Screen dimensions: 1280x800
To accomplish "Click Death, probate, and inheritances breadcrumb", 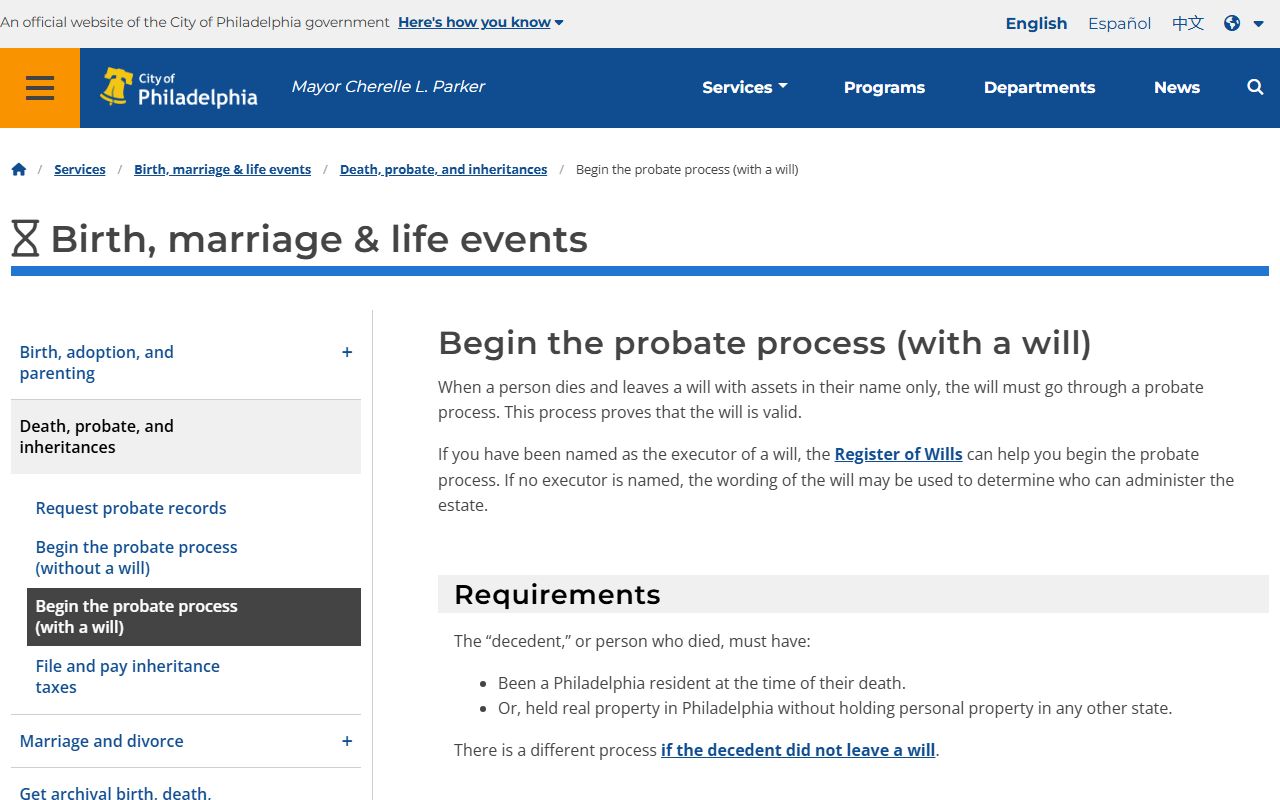I will pos(443,169).
